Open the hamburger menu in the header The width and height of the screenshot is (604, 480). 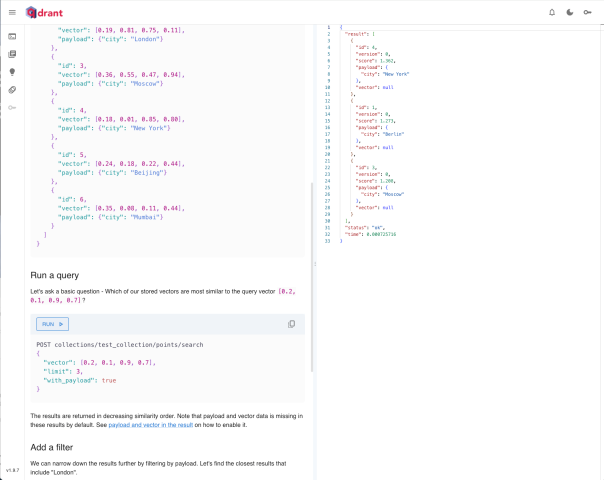12,12
